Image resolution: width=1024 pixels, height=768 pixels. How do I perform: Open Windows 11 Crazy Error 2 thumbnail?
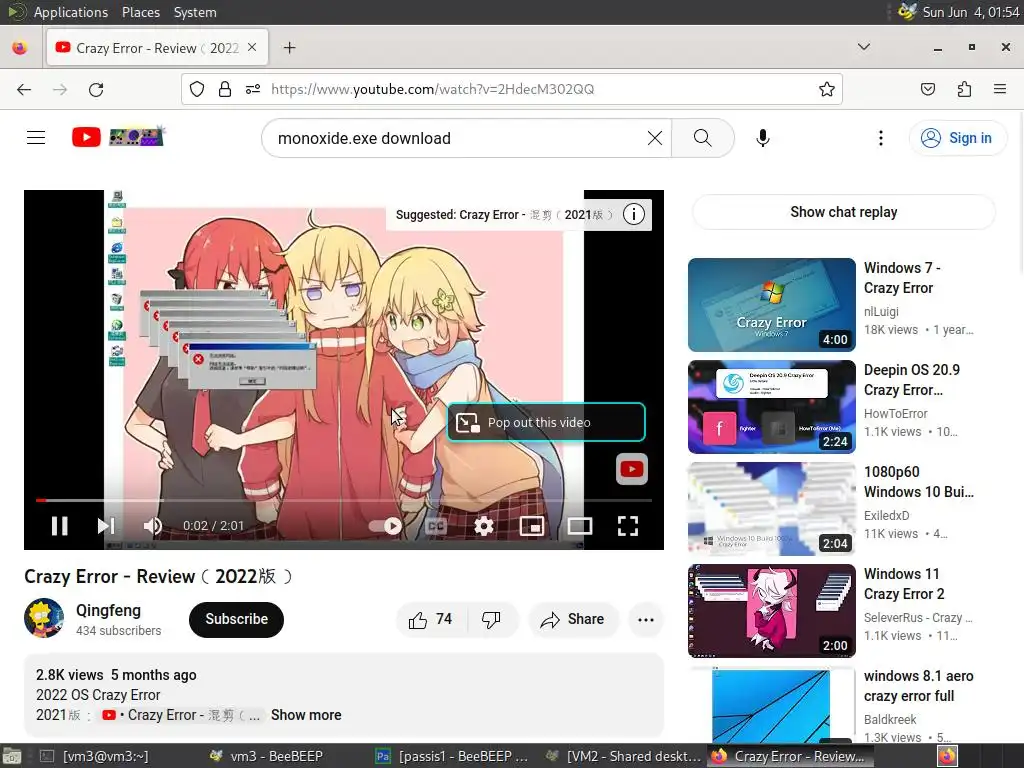771,611
